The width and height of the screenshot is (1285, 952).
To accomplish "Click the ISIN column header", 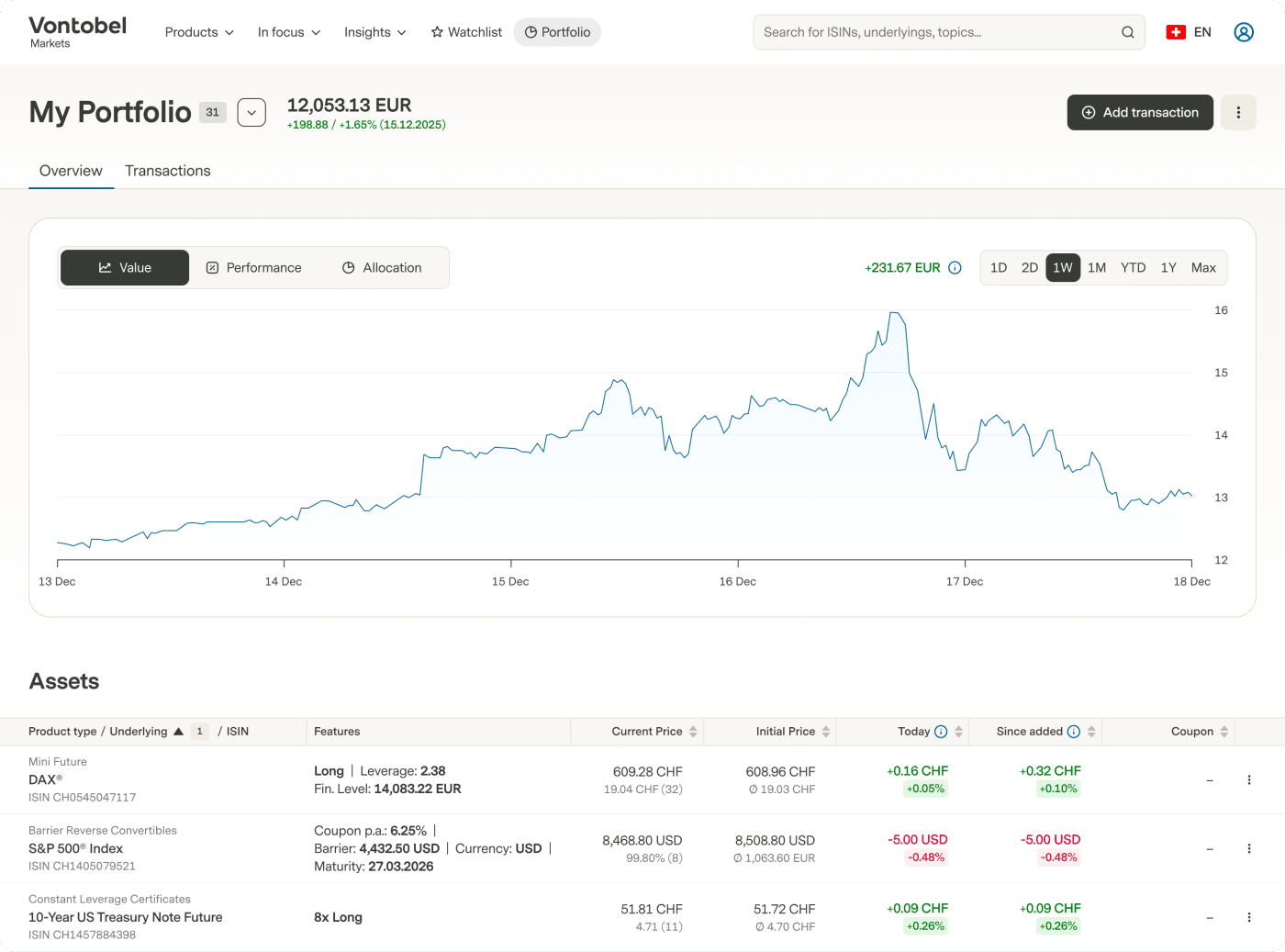I will point(238,732).
